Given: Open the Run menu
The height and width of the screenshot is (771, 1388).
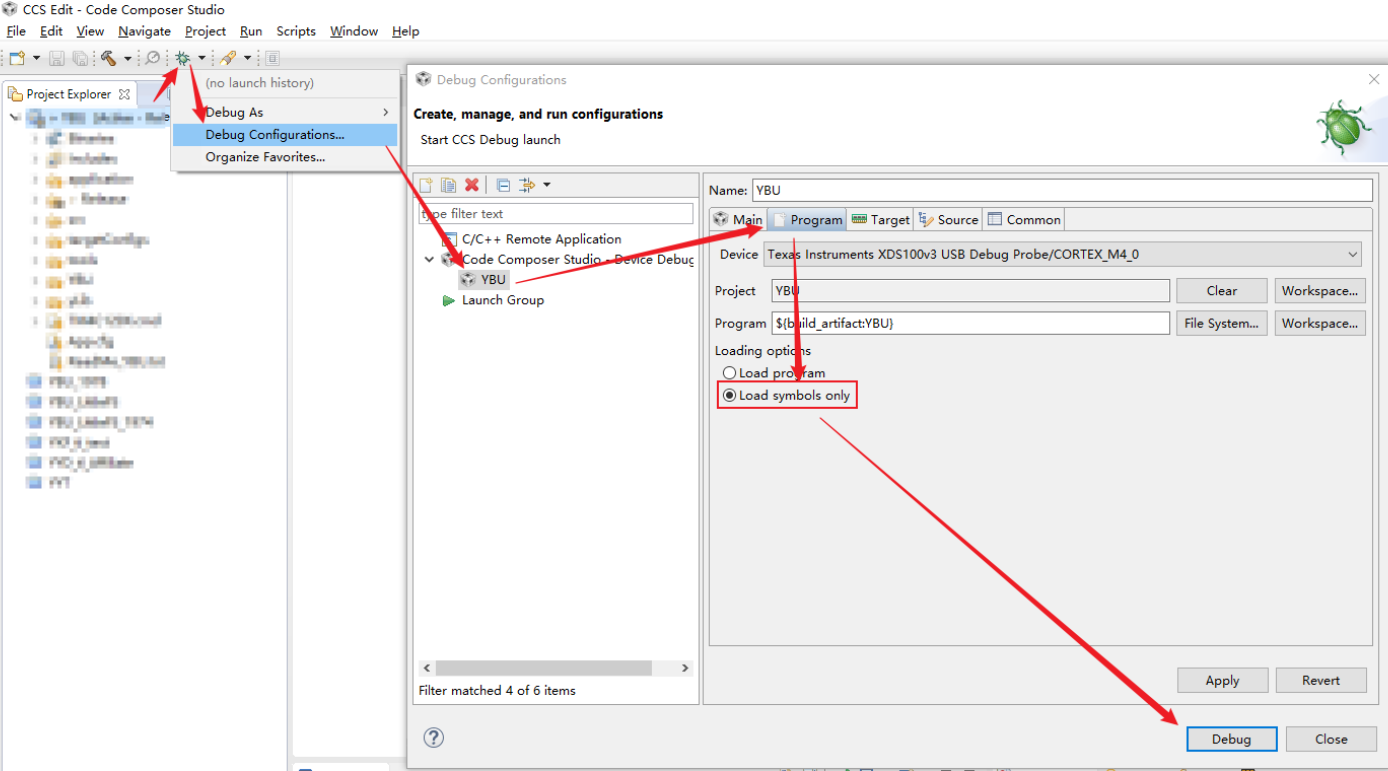Looking at the screenshot, I should click(251, 31).
